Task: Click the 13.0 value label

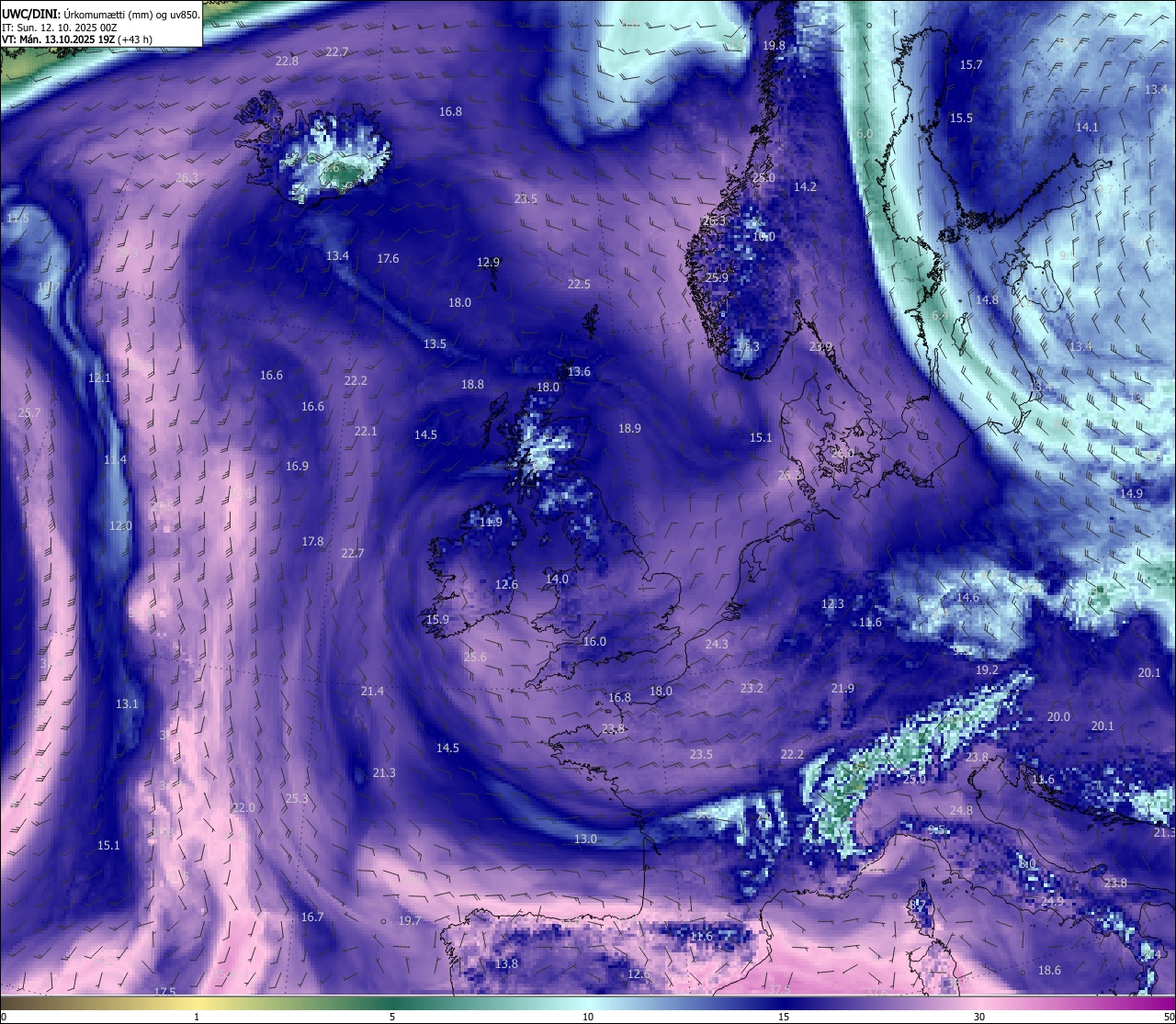Action: (x=585, y=839)
